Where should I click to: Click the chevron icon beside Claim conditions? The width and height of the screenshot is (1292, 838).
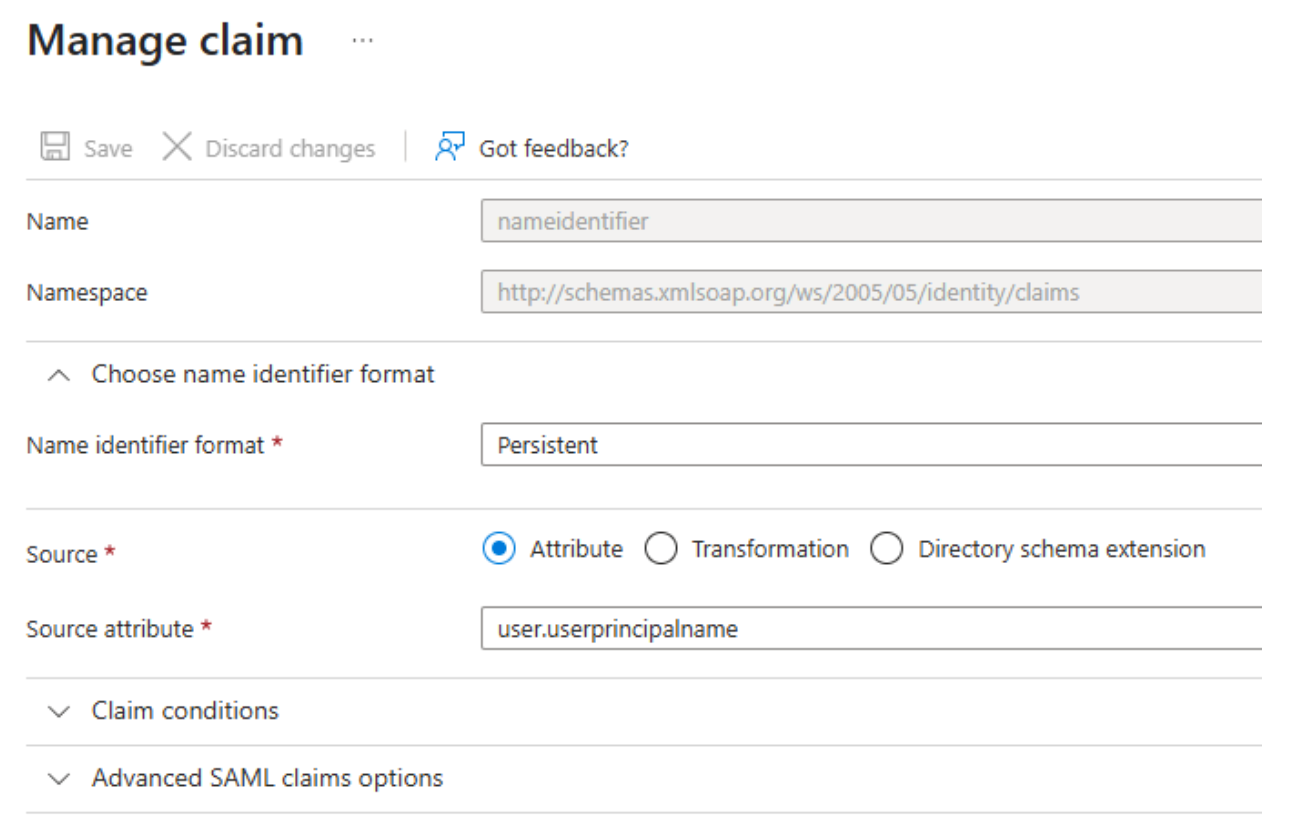coord(60,712)
